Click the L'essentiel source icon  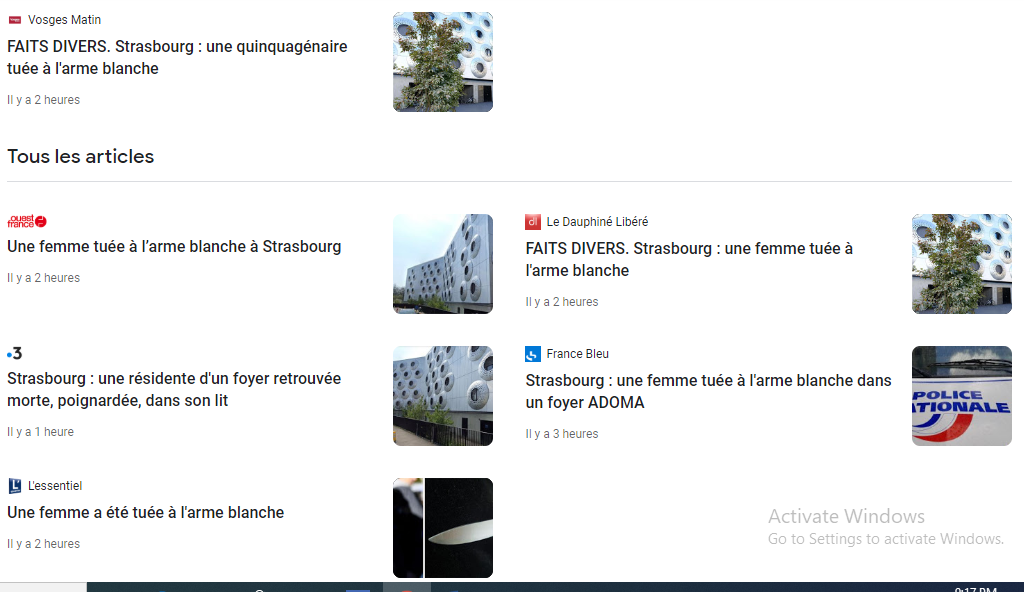(14, 485)
